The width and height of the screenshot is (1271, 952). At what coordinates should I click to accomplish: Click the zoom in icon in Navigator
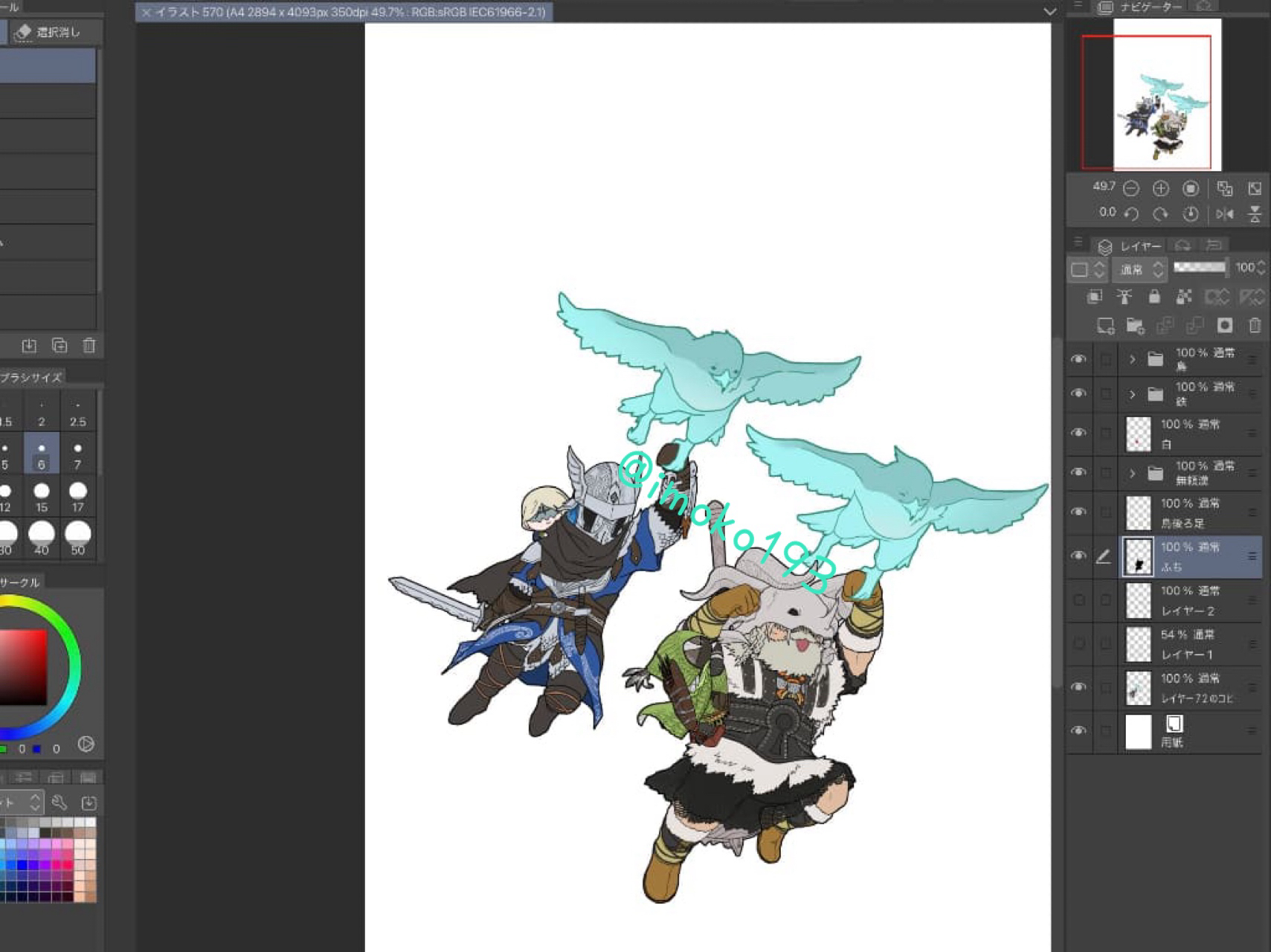click(1161, 189)
